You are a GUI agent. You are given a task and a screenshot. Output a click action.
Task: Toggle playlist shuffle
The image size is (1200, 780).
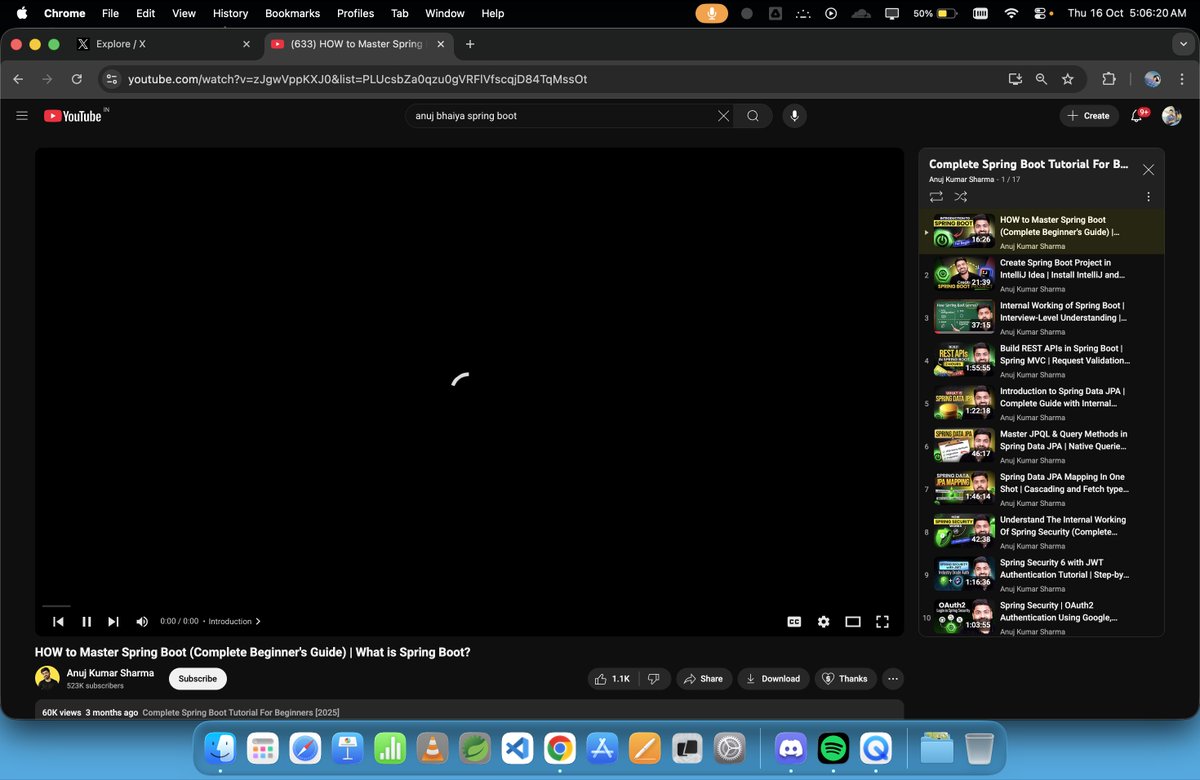[x=961, y=197]
